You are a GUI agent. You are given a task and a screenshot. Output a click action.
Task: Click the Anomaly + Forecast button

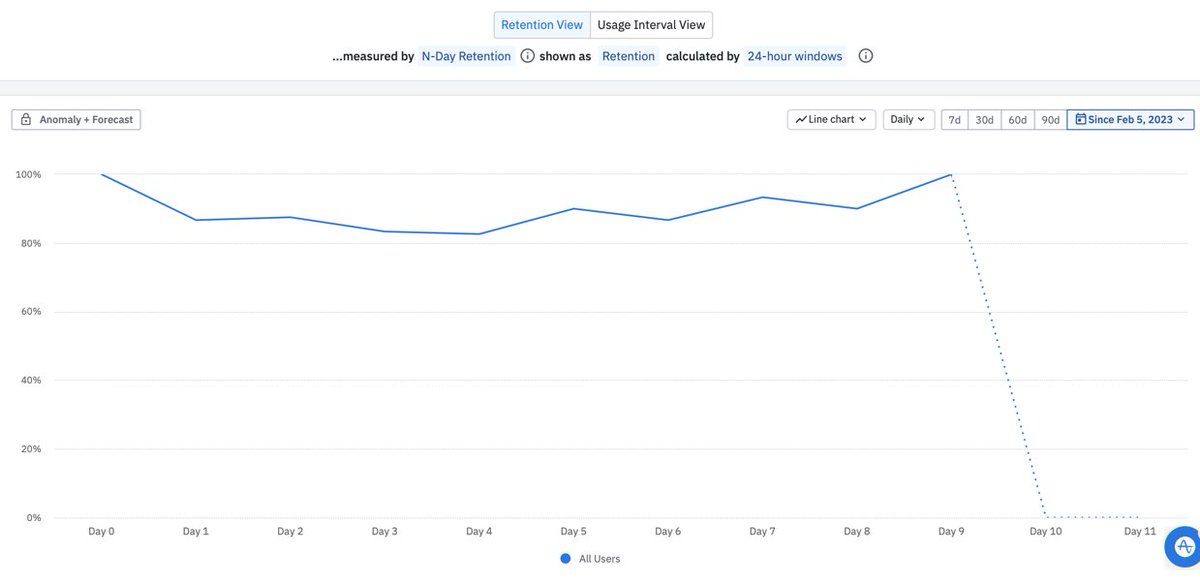[x=76, y=119]
